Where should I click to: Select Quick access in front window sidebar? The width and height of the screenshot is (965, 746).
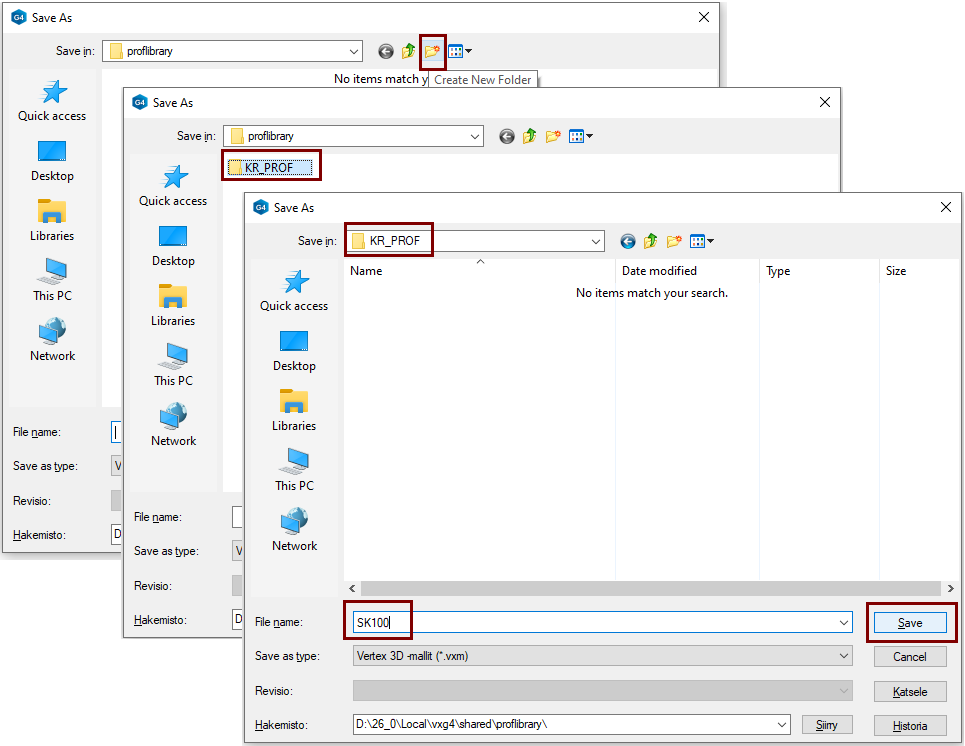coord(294,291)
